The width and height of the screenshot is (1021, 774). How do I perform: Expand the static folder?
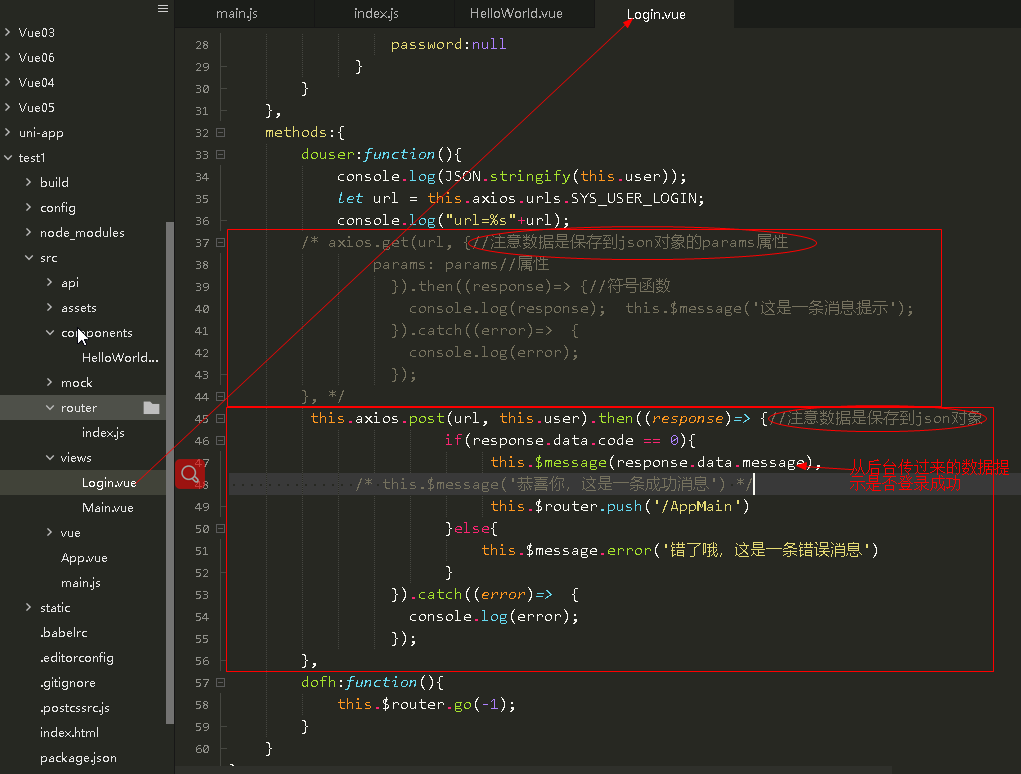[29, 607]
